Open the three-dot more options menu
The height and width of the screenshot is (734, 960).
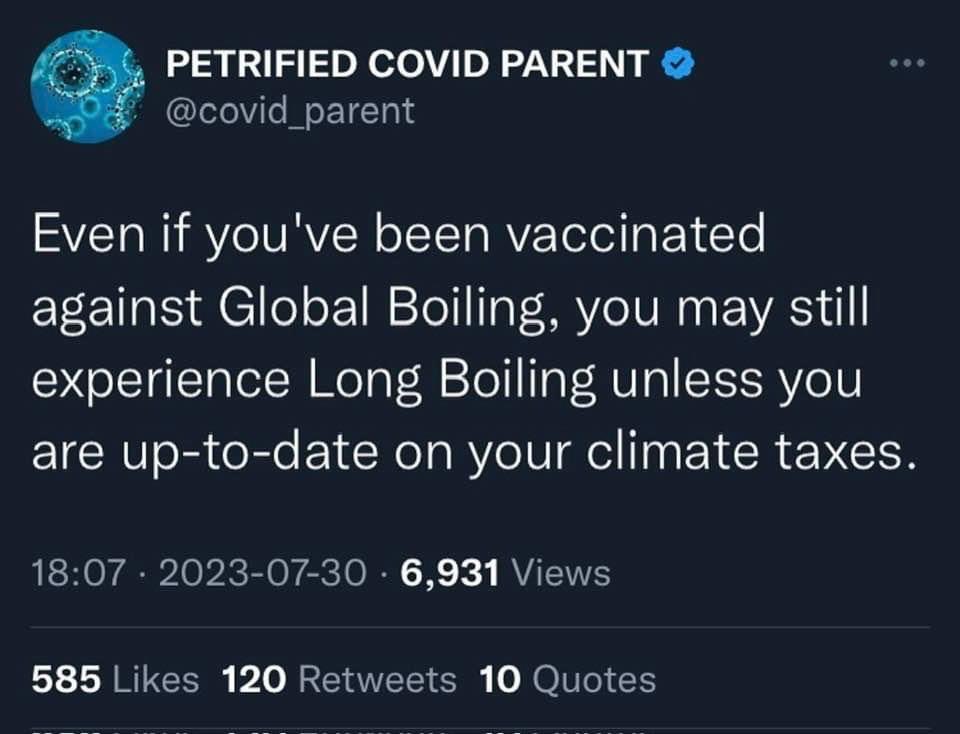click(907, 64)
